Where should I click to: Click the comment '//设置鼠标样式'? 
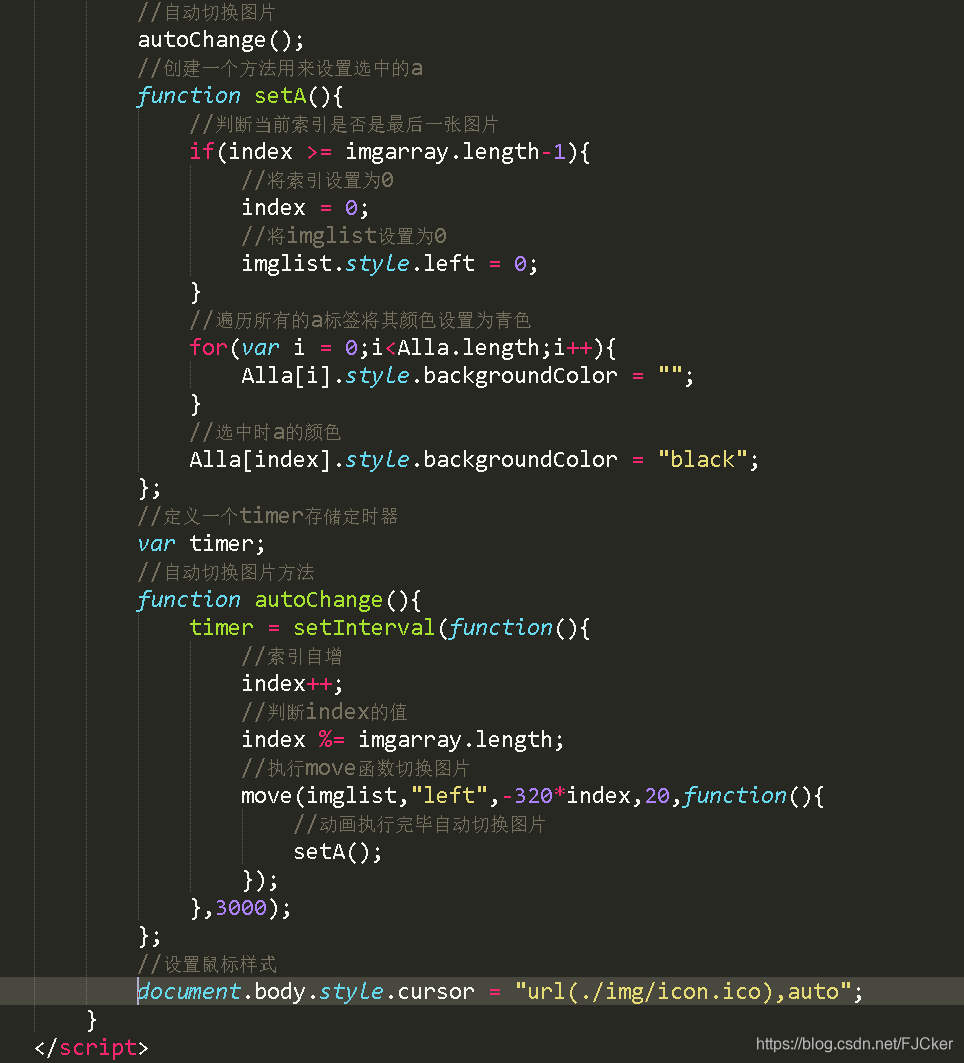coord(207,964)
